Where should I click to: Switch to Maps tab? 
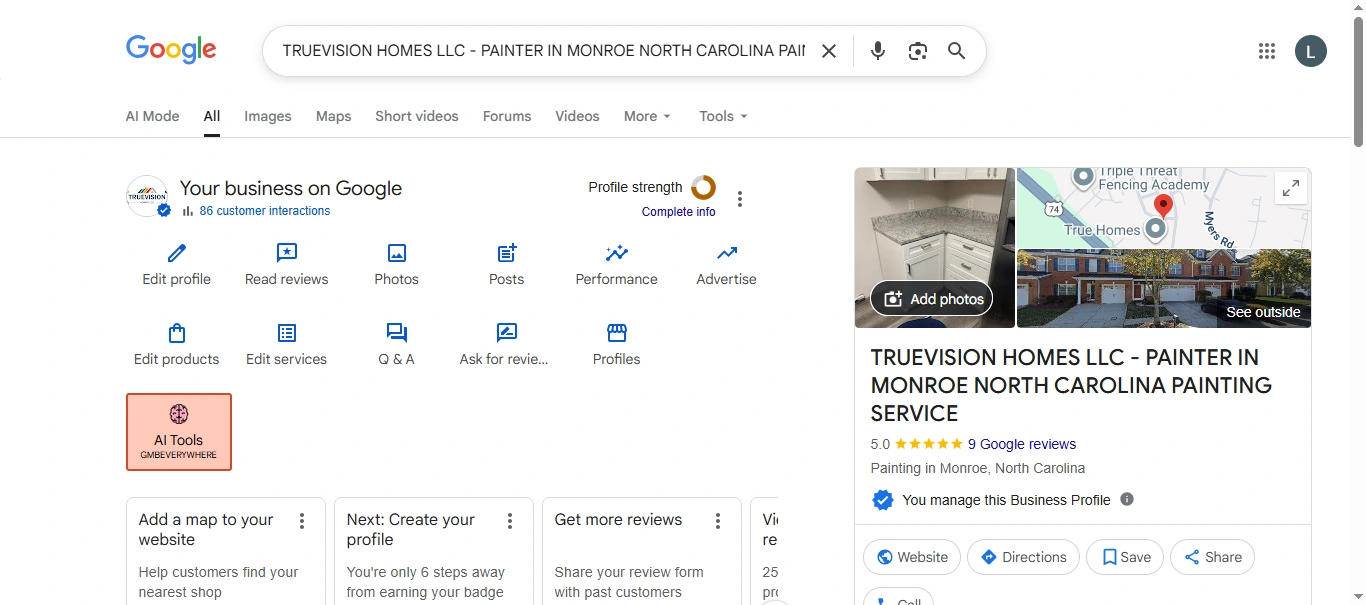click(334, 116)
